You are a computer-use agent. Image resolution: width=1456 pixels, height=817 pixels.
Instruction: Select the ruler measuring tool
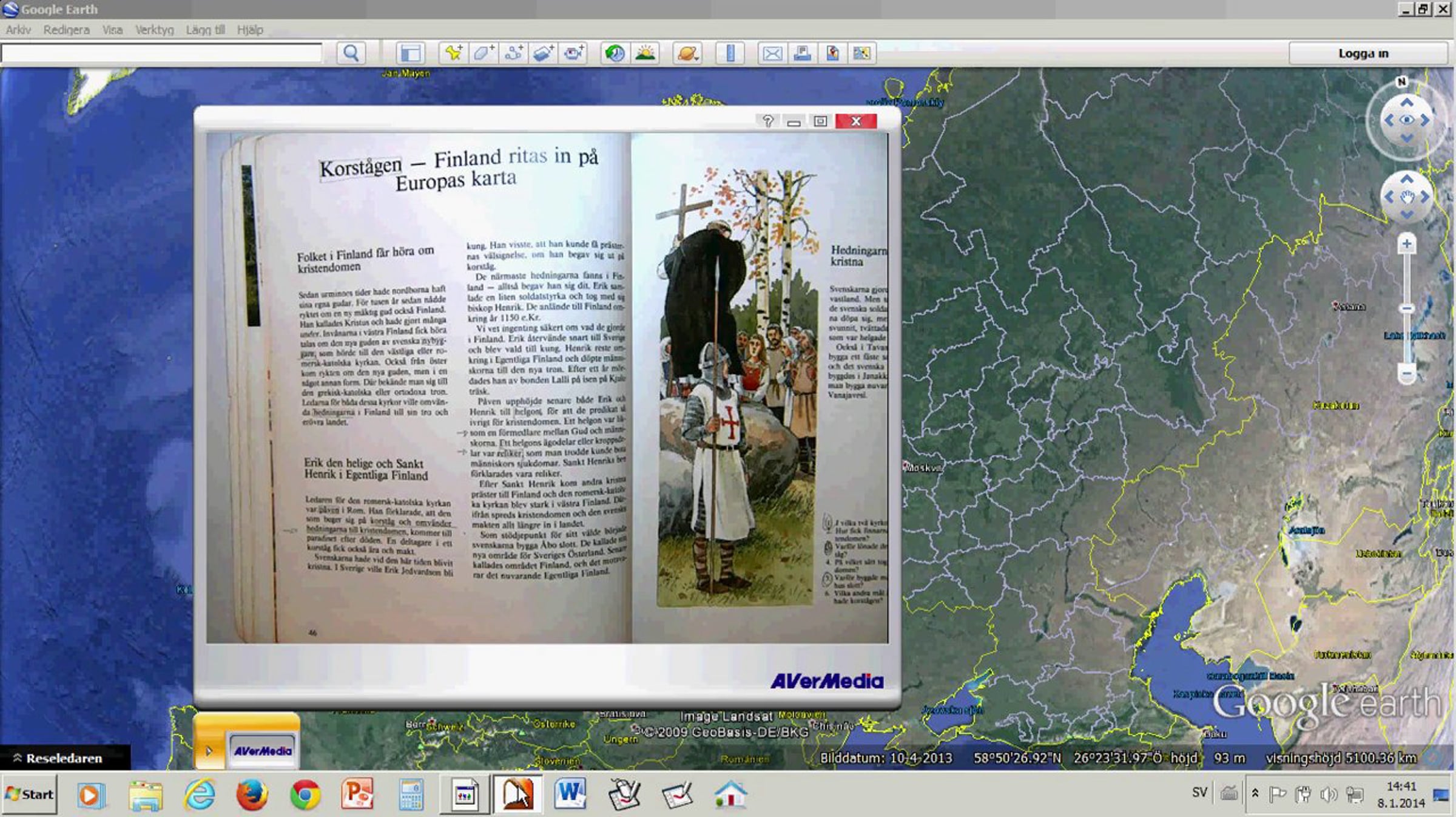click(x=730, y=53)
